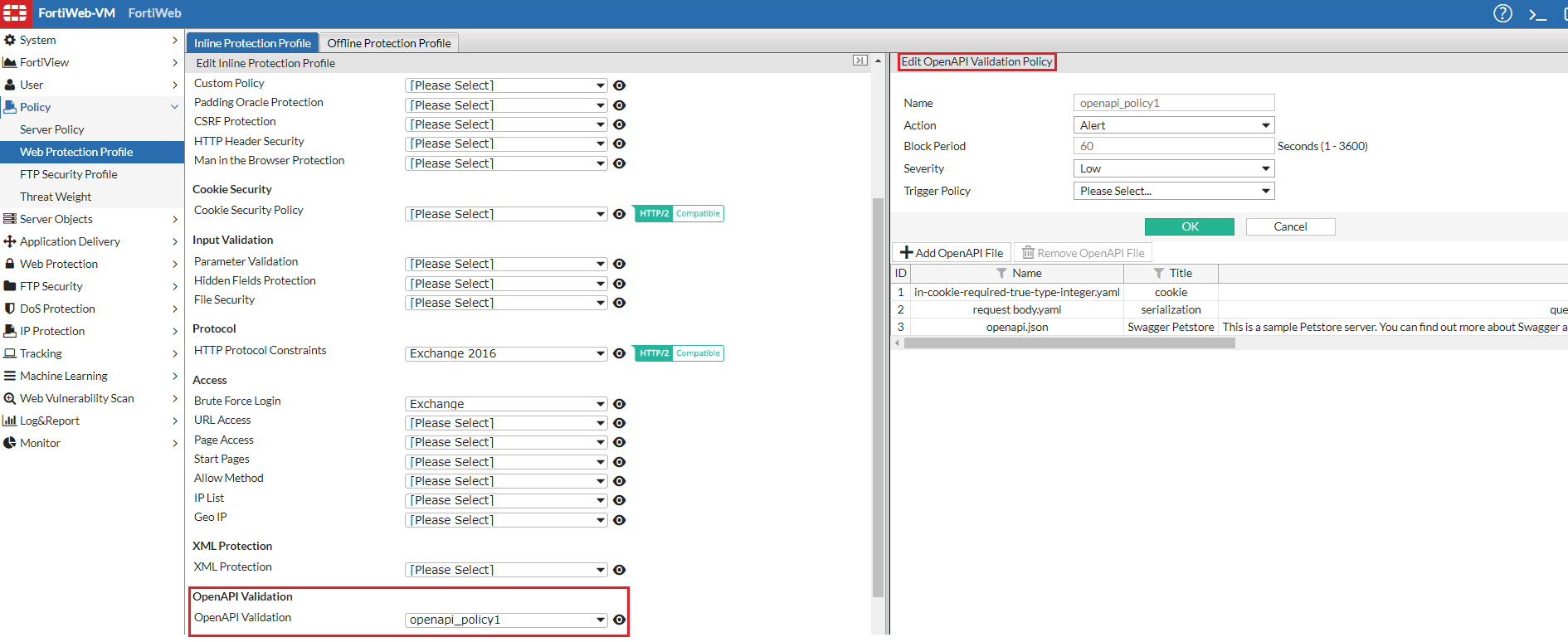
Task: Click the Machine Learning icon
Action: 10,376
